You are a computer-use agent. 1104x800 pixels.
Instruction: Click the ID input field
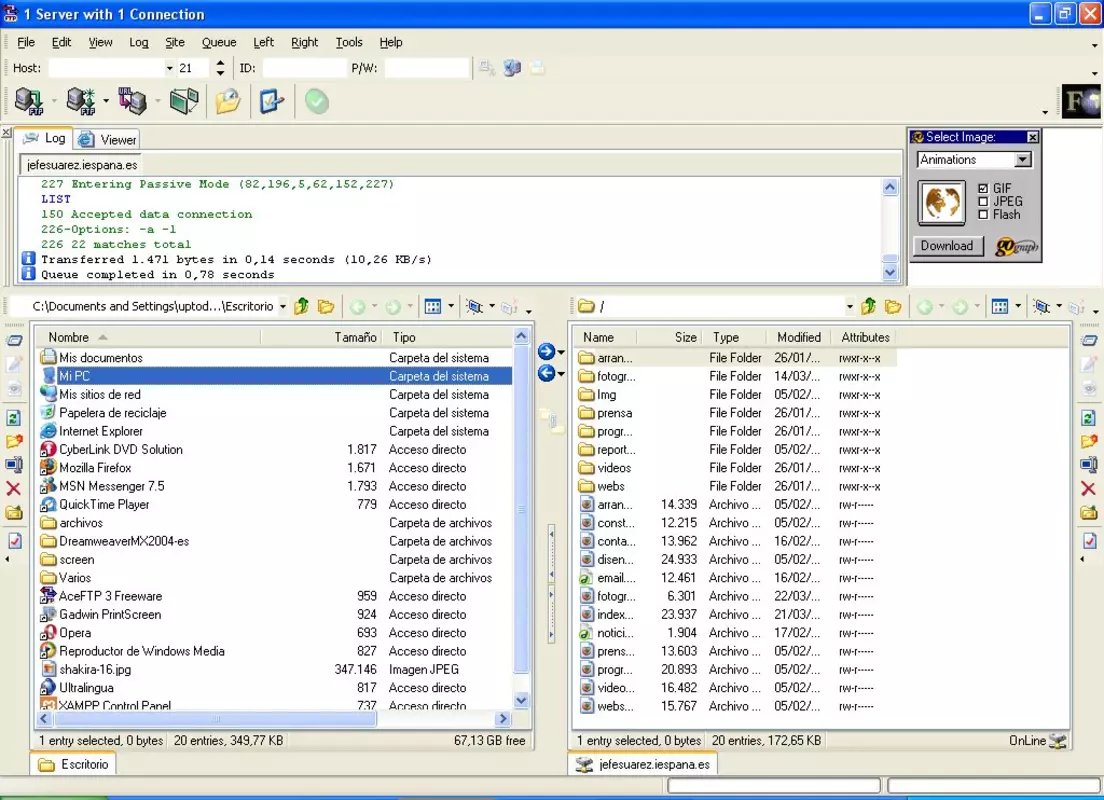(x=303, y=68)
